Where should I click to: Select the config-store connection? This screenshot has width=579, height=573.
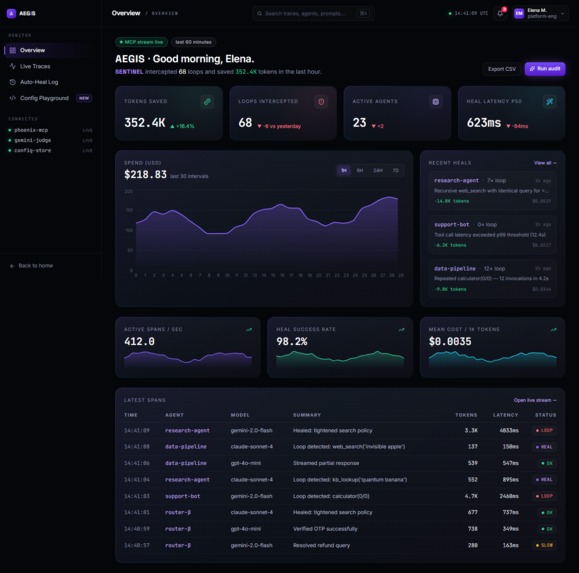(x=50, y=150)
